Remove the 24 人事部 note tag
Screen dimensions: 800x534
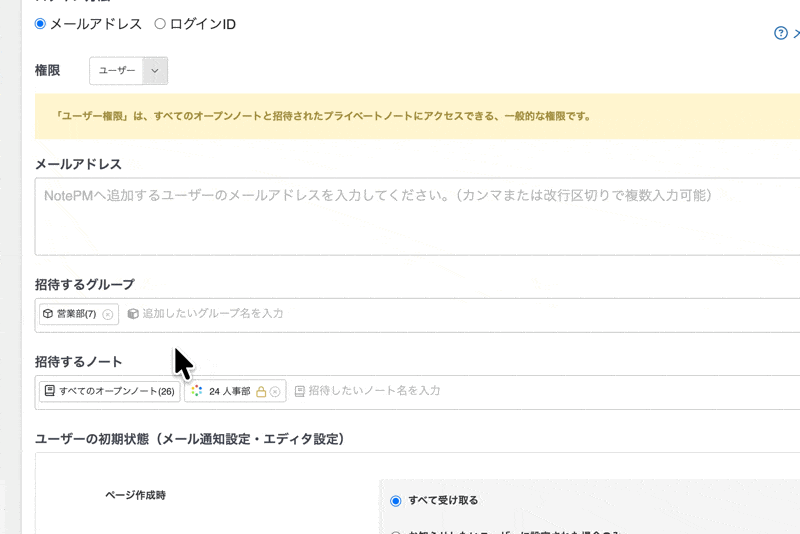point(275,392)
